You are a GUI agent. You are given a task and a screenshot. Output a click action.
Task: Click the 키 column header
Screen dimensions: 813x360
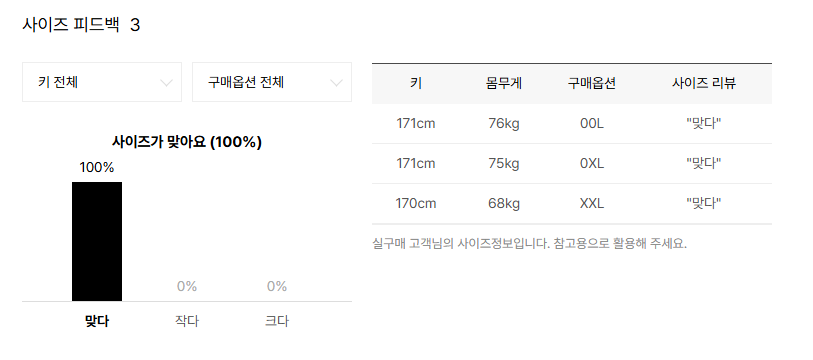[416, 83]
